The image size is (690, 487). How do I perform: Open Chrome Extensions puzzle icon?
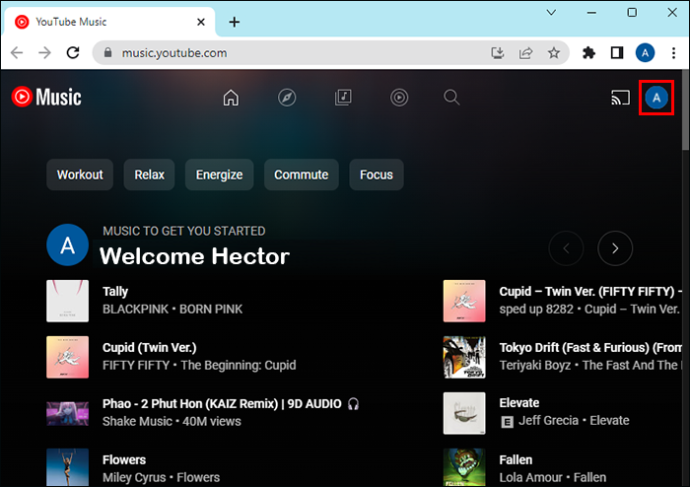tap(589, 53)
